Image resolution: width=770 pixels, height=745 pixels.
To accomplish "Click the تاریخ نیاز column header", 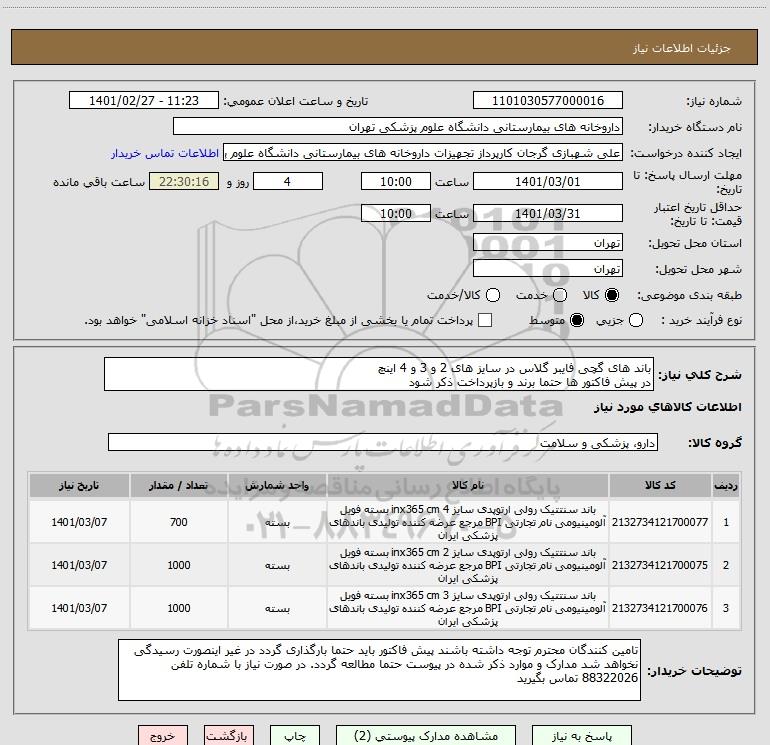I will [79, 485].
